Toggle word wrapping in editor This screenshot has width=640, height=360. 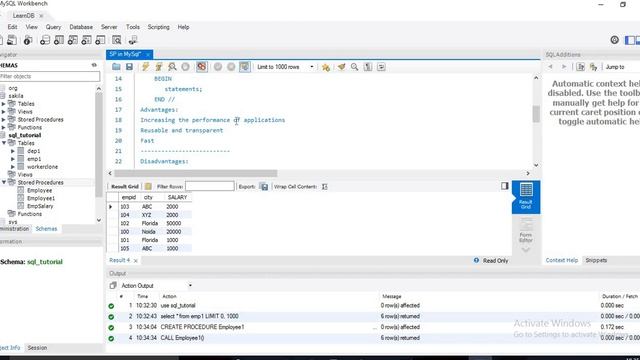pyautogui.click(x=381, y=67)
